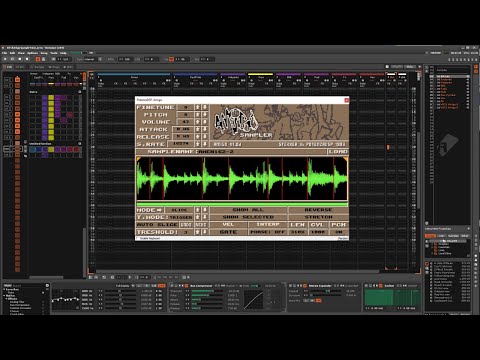Toggle the INTERP option

(268, 224)
